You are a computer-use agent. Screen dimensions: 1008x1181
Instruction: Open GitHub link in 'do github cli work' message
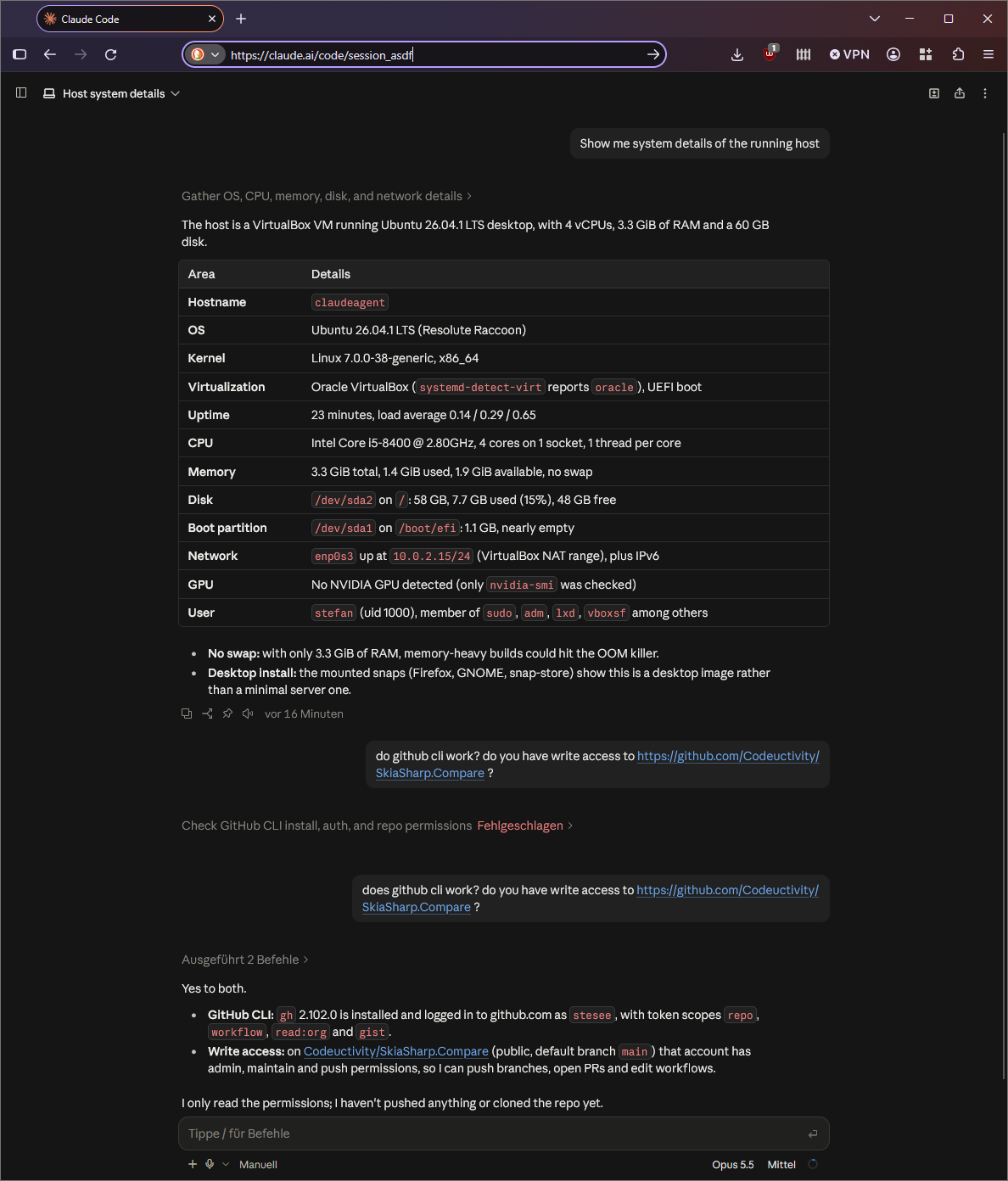(x=597, y=764)
